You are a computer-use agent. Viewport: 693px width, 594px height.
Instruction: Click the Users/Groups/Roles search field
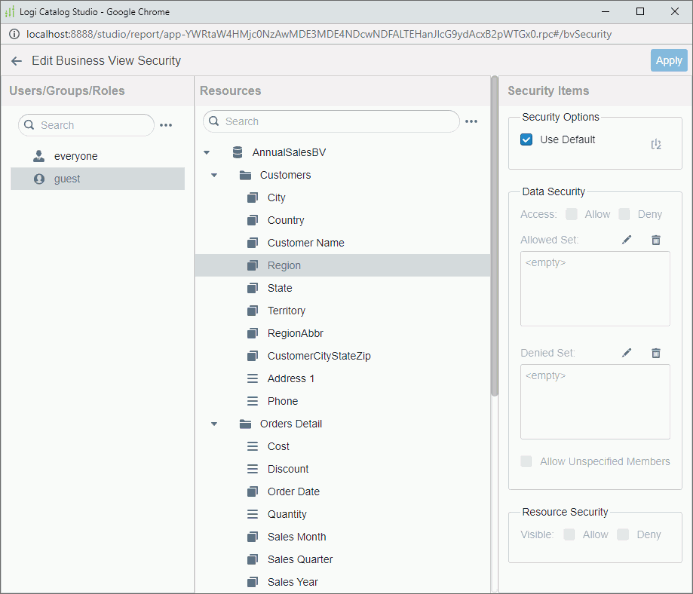(x=86, y=125)
